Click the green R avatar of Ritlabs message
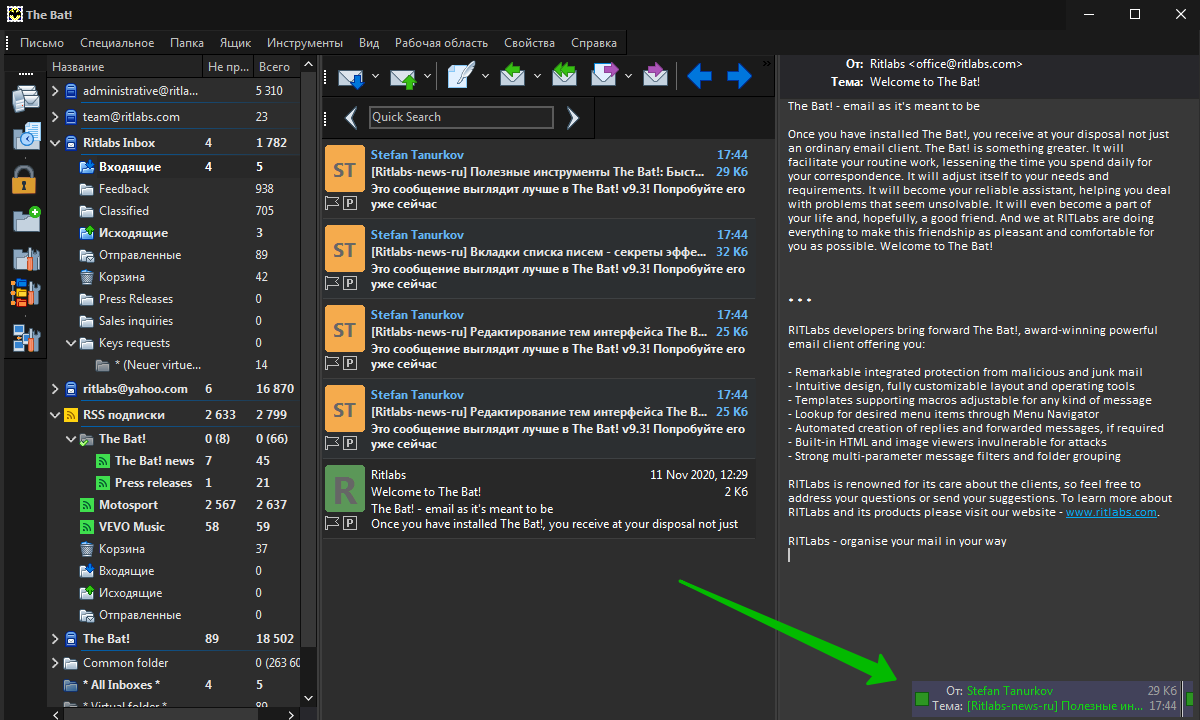This screenshot has height=720, width=1200. pos(345,489)
